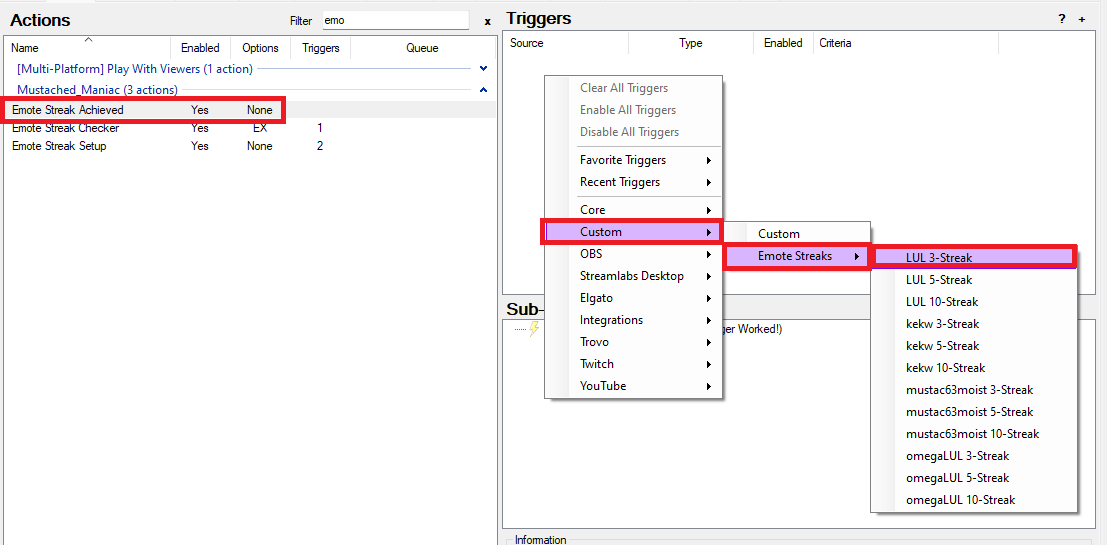Sort actions by Name column header
Screen dimensions: 1107x545
[88, 48]
